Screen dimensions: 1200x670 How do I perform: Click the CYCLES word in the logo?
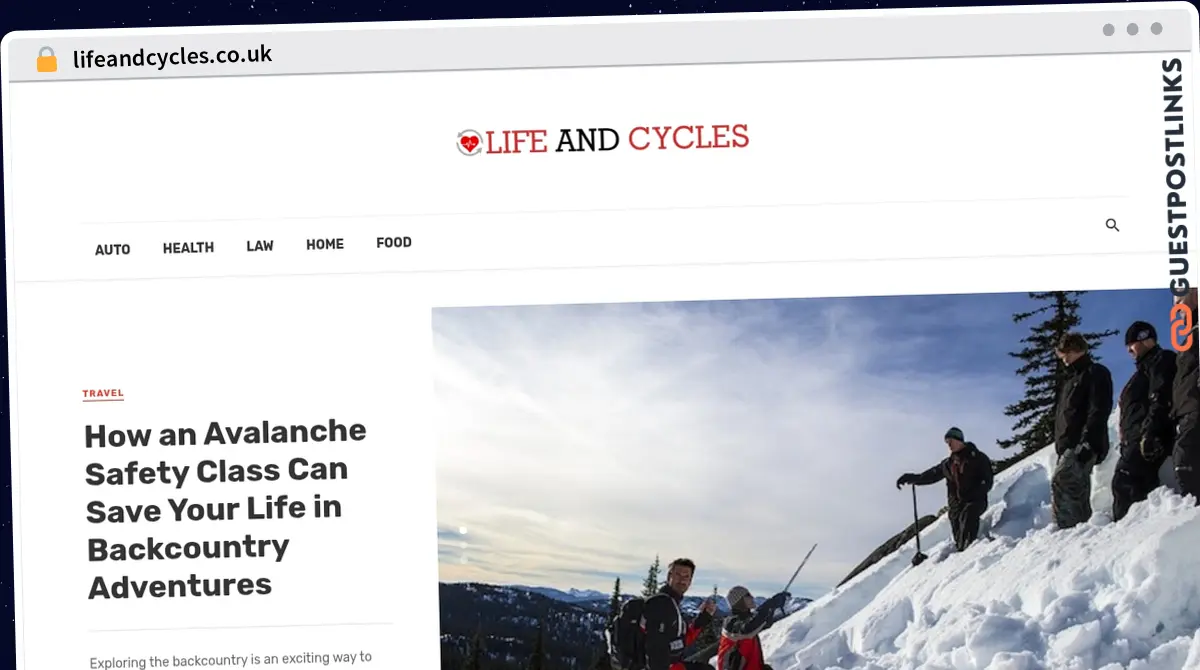(689, 137)
